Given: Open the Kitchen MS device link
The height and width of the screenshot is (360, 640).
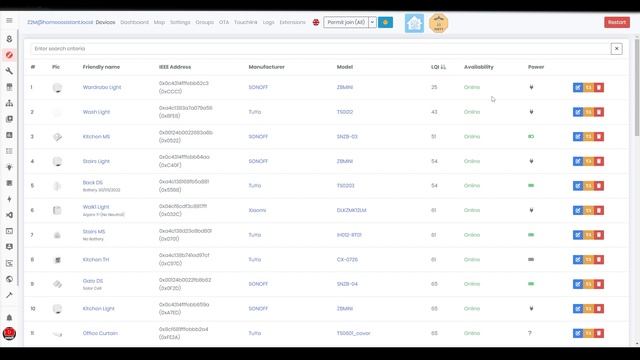Looking at the screenshot, I should [96, 136].
